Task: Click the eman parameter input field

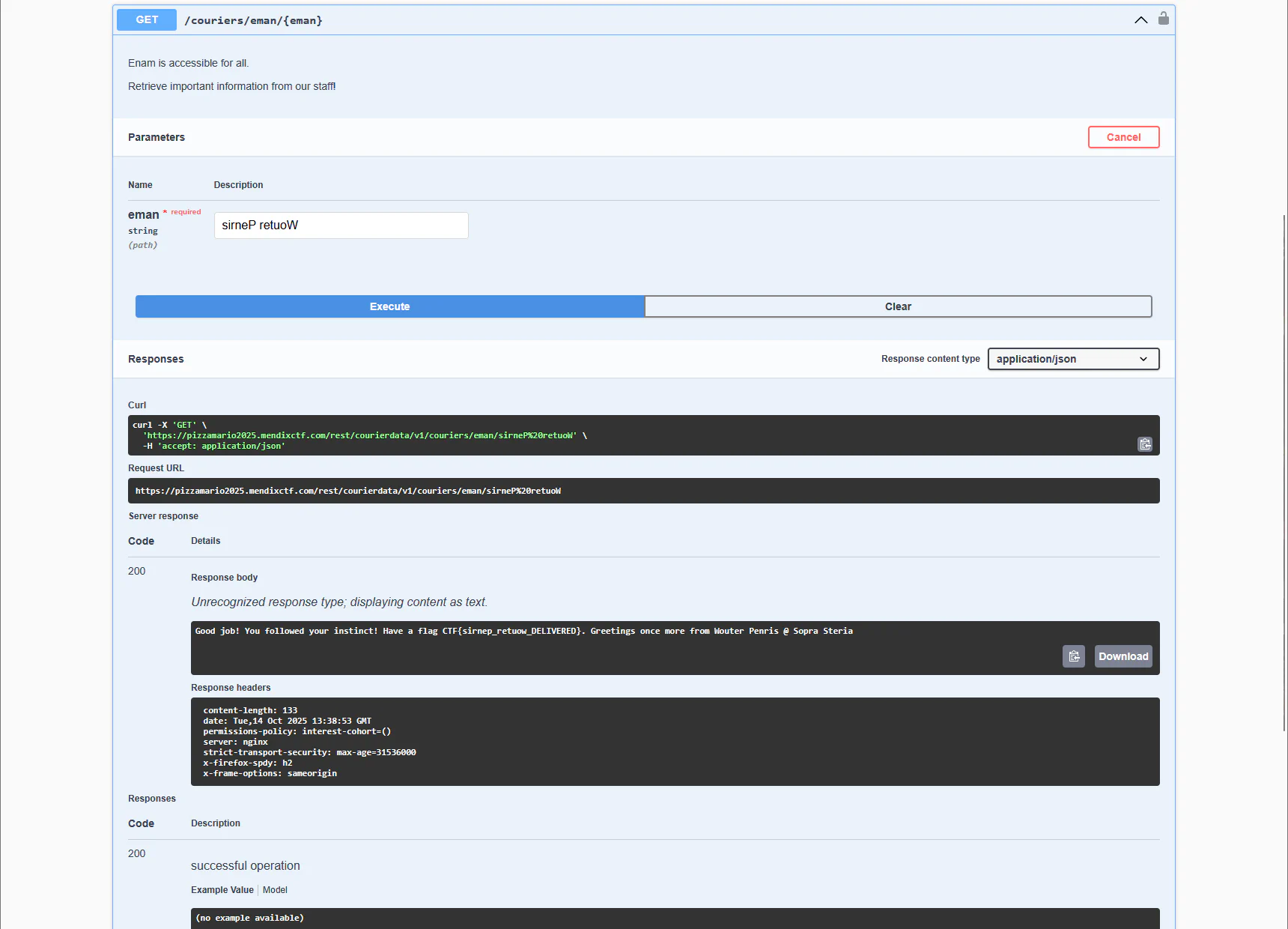Action: [x=341, y=226]
